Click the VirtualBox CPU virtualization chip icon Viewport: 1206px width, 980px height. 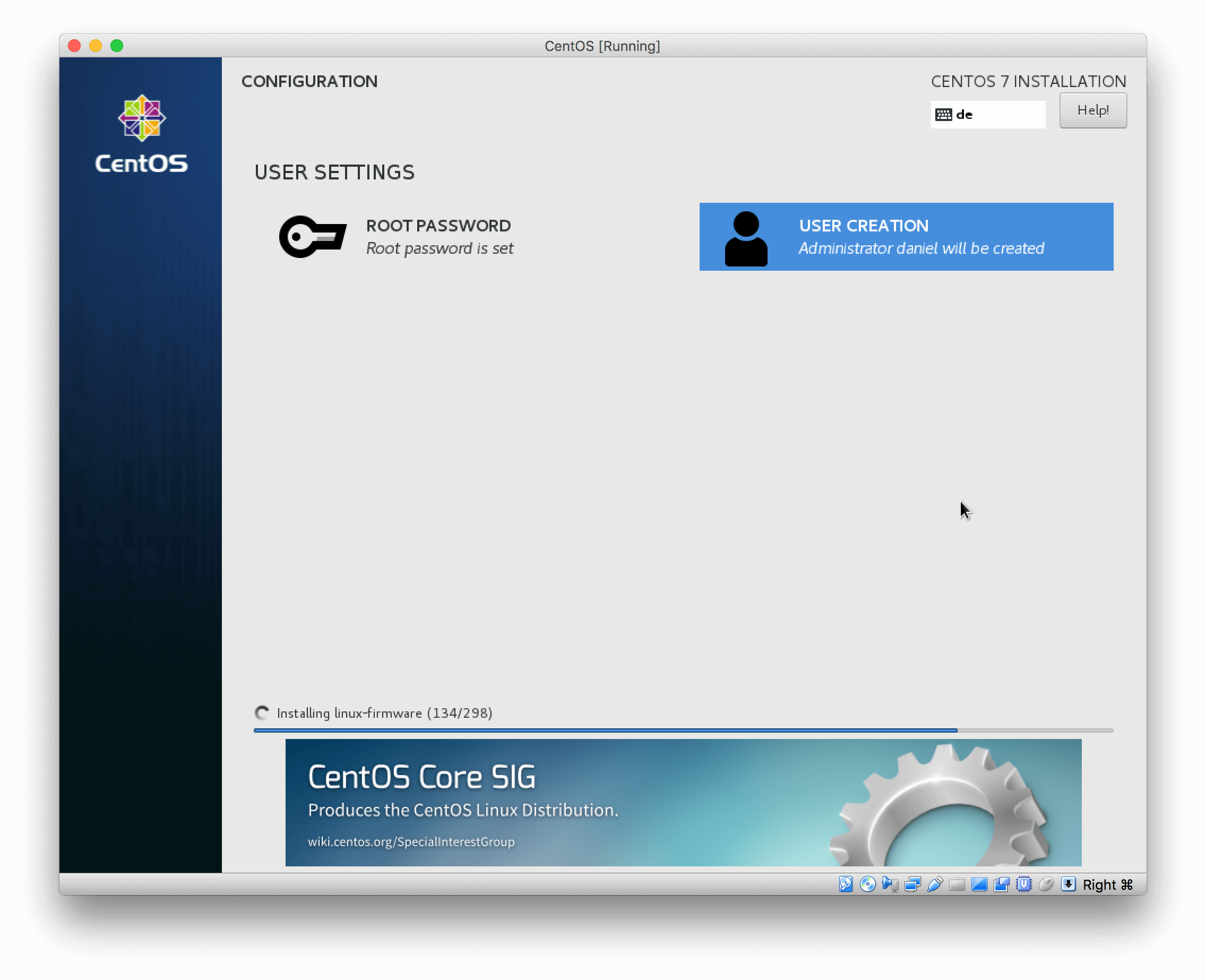click(1024, 884)
